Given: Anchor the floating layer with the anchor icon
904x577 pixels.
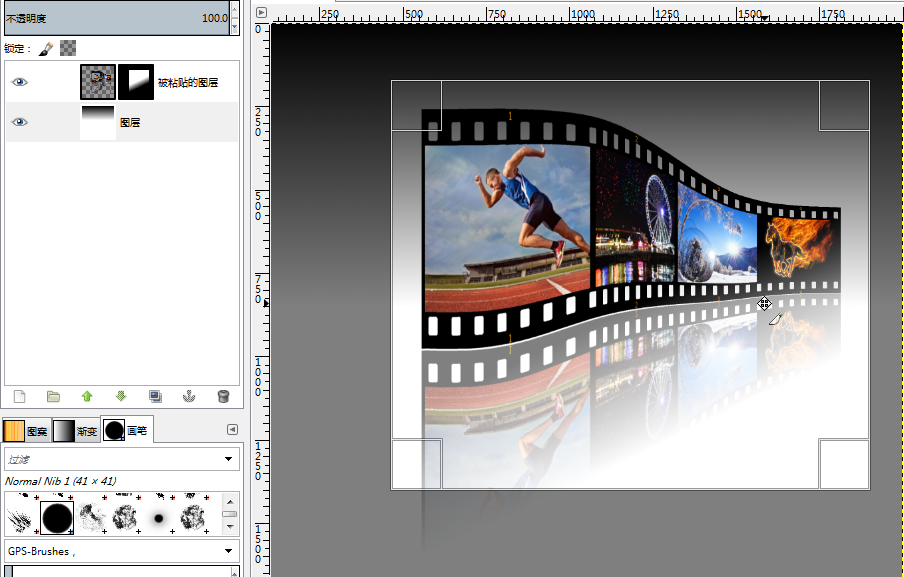Looking at the screenshot, I should tap(189, 397).
